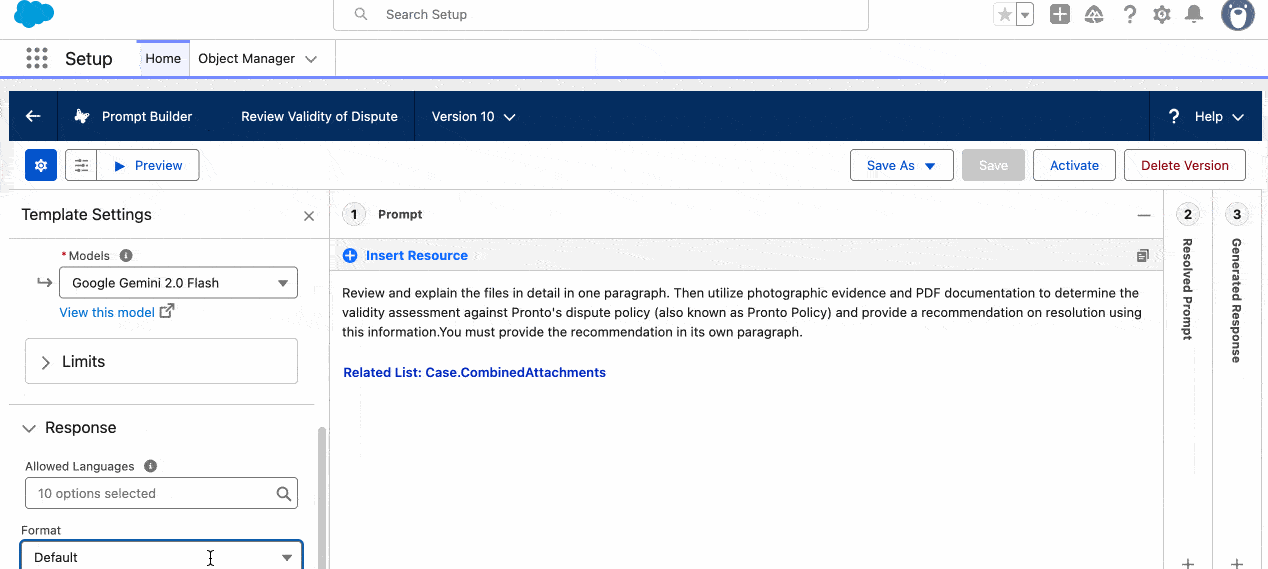Open the Help menu dropdown

point(1207,116)
